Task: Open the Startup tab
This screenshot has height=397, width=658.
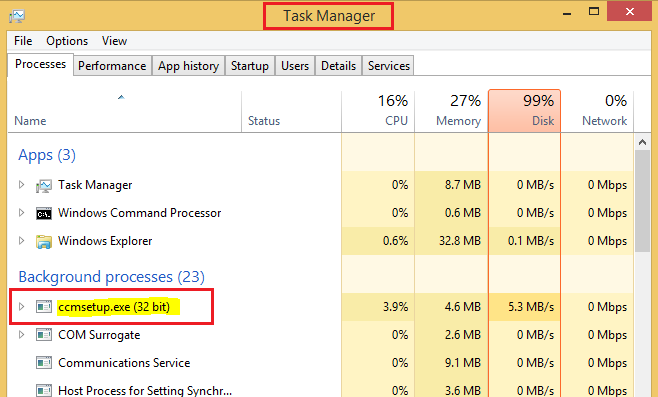Action: [250, 66]
